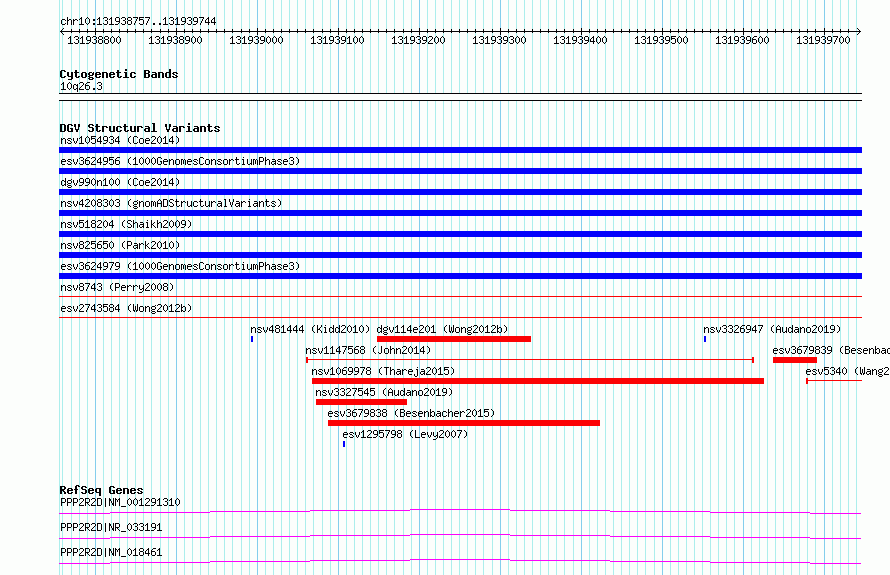Click nsv3327545 (Audano2019) label
This screenshot has height=575, width=890.
[x=384, y=392]
